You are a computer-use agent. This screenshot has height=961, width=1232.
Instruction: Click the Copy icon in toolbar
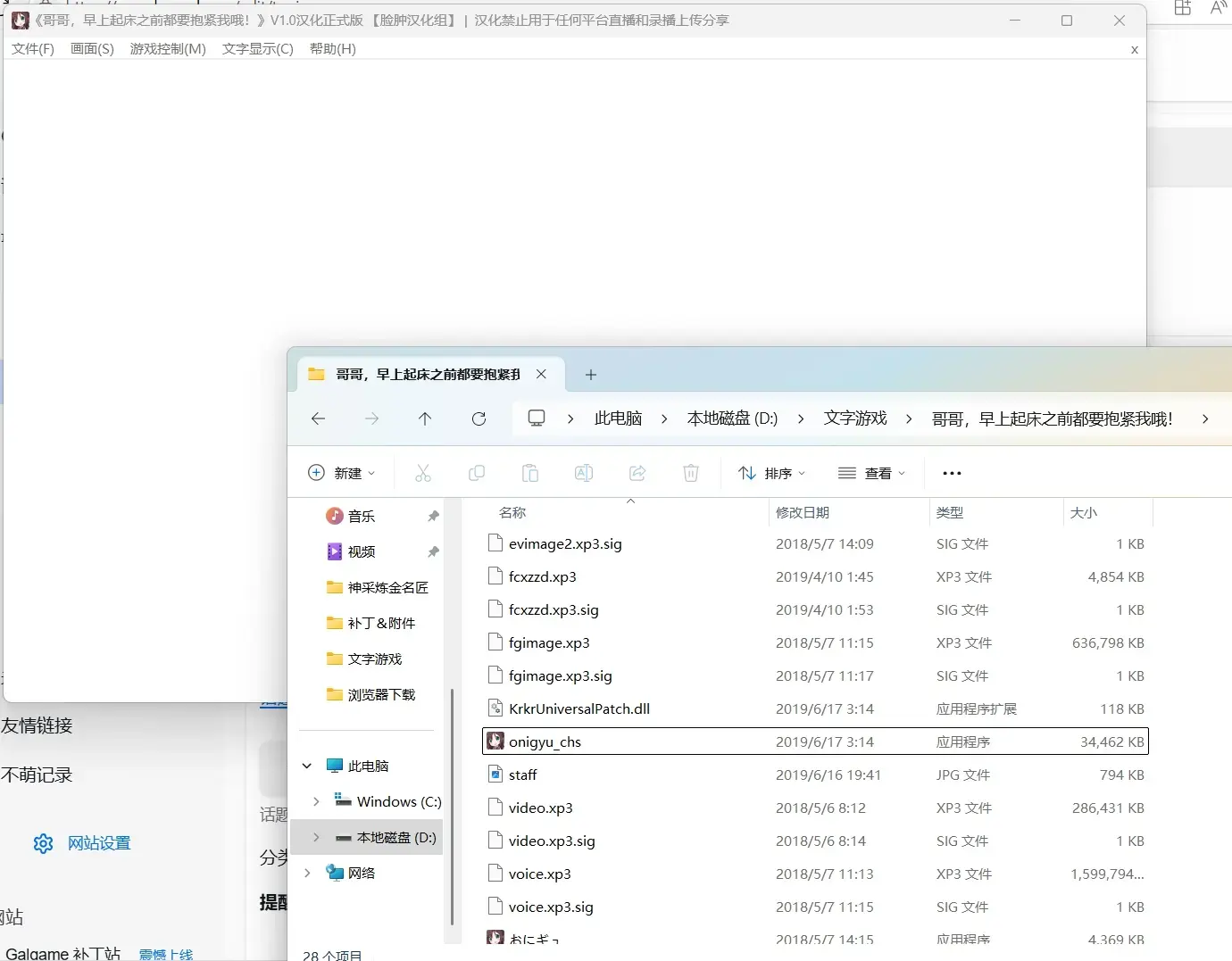point(477,473)
